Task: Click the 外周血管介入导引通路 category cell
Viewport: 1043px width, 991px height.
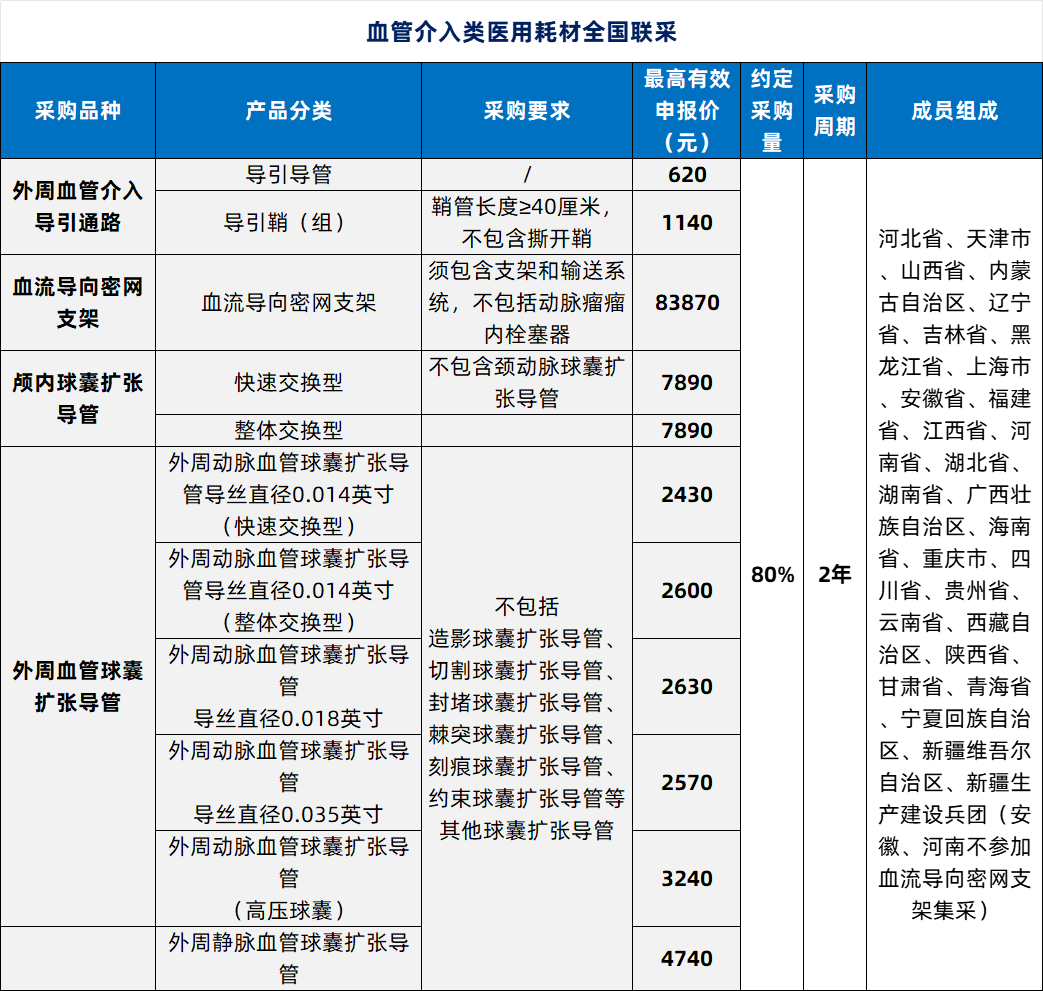Action: (x=77, y=206)
